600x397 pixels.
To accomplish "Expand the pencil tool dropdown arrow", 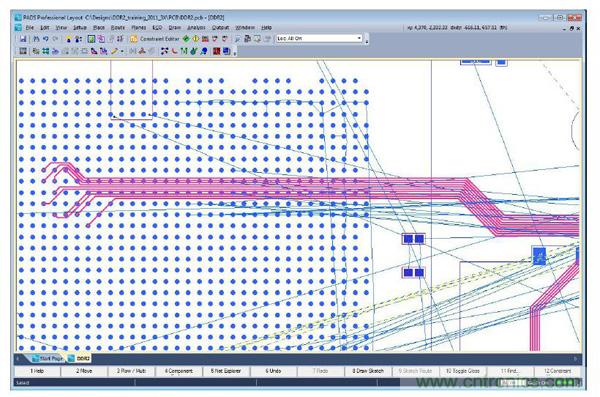I will 122,51.
